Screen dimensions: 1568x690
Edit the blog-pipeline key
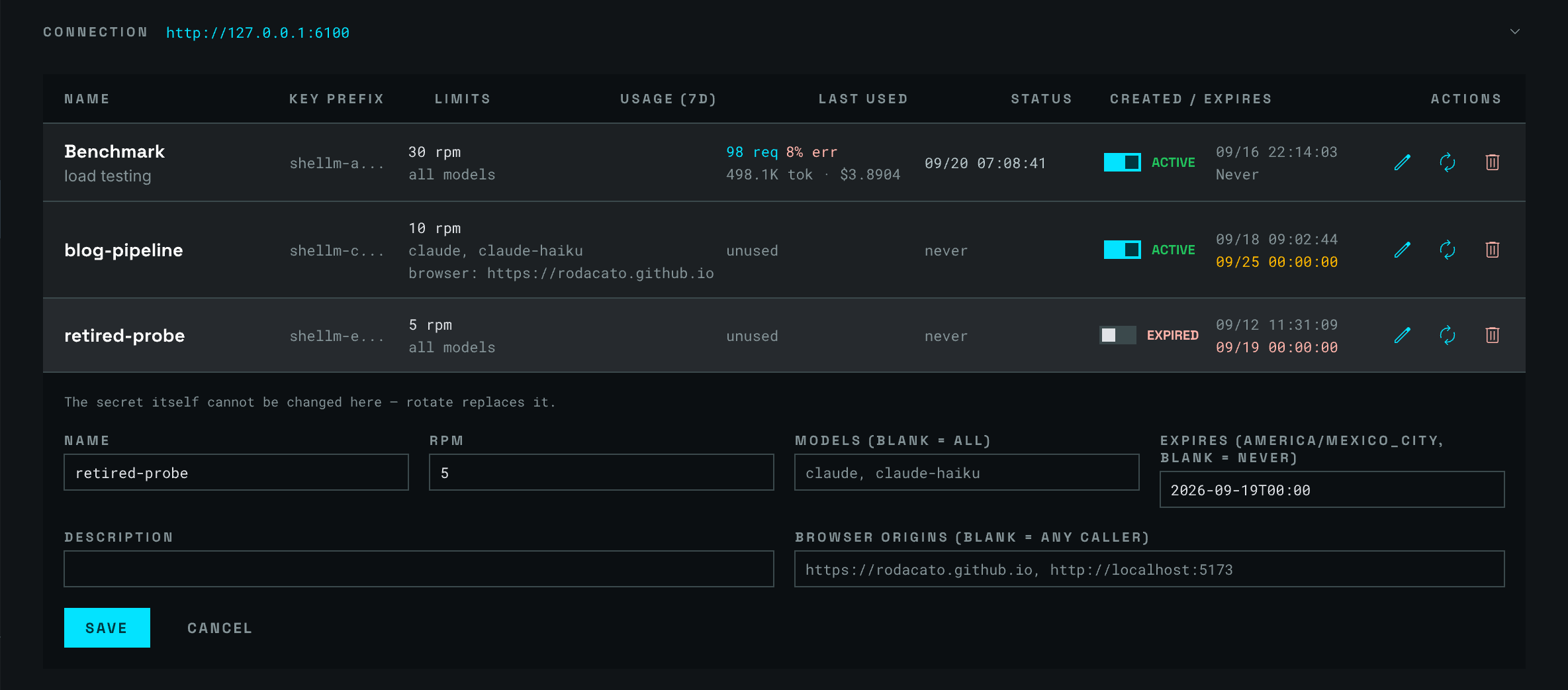coord(1402,250)
